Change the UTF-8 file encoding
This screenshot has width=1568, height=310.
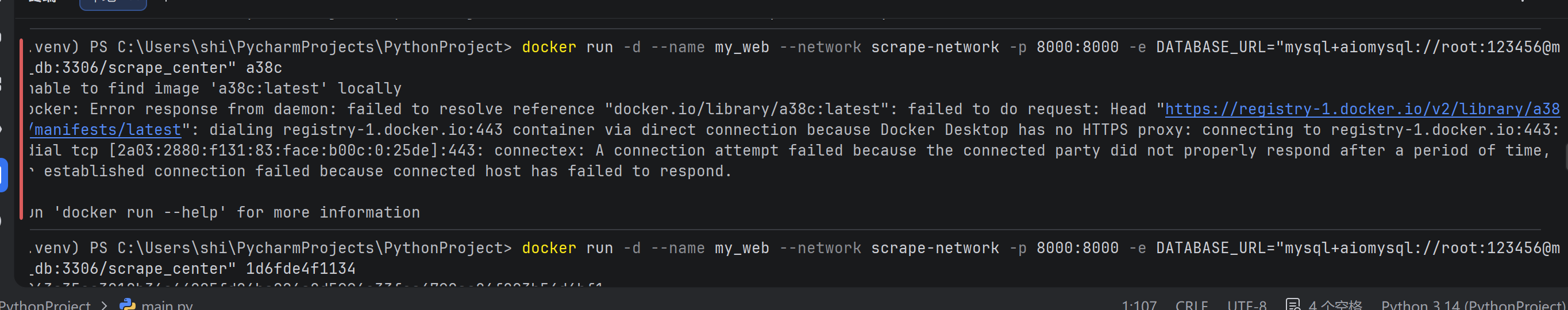(1247, 305)
